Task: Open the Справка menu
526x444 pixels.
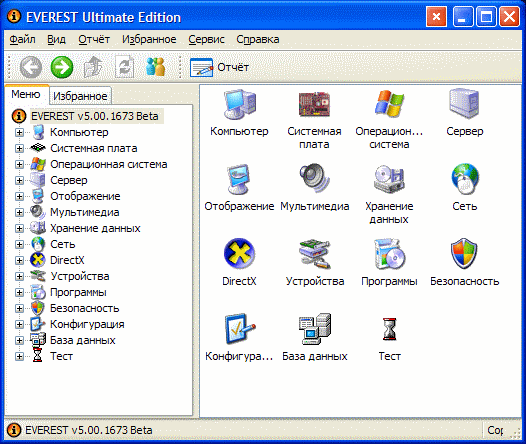Action: click(258, 39)
